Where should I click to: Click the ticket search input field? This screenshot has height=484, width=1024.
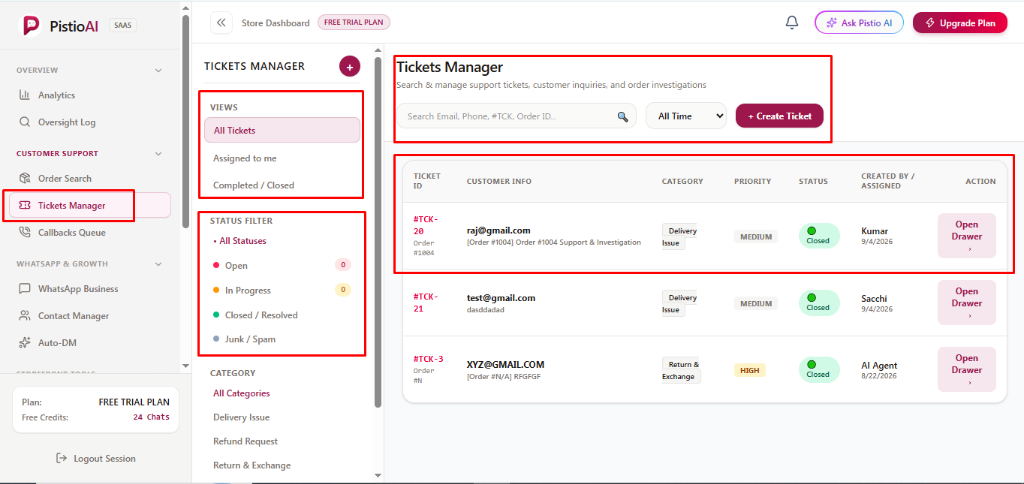[516, 116]
